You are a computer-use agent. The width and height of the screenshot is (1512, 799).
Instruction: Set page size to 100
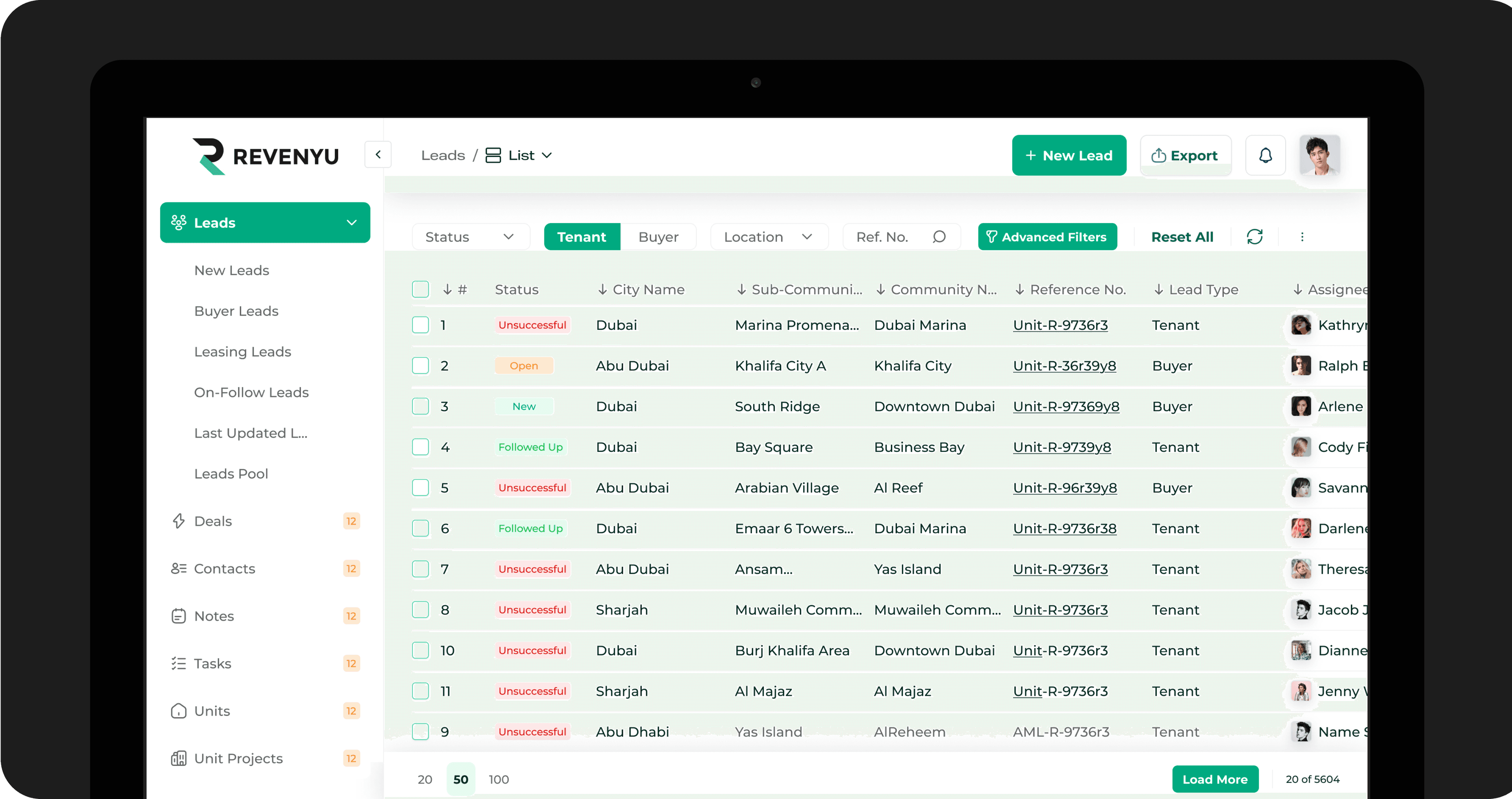pos(498,780)
